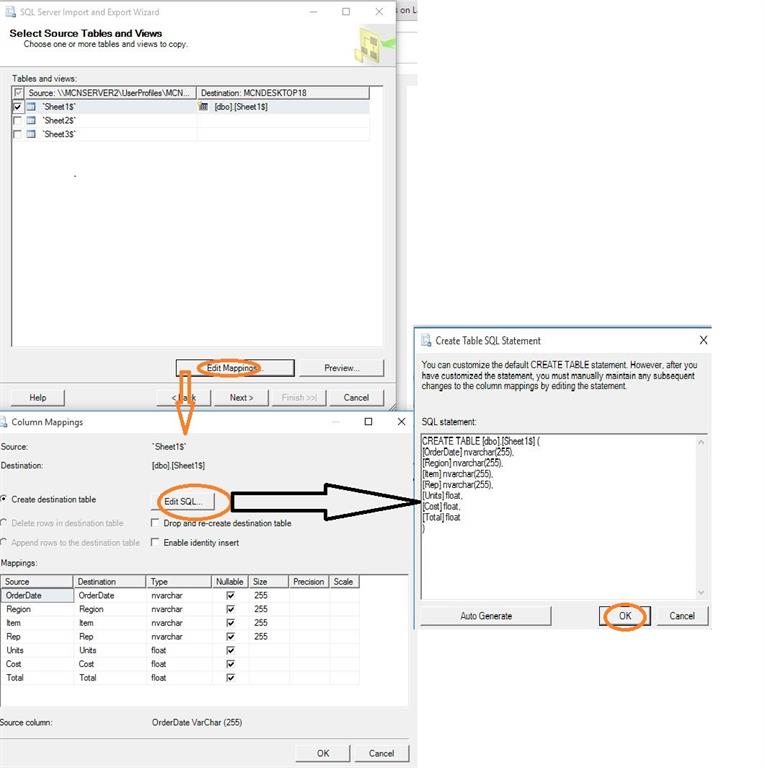Enable Drop and re-create destination table
765x768 pixels.
[155, 523]
